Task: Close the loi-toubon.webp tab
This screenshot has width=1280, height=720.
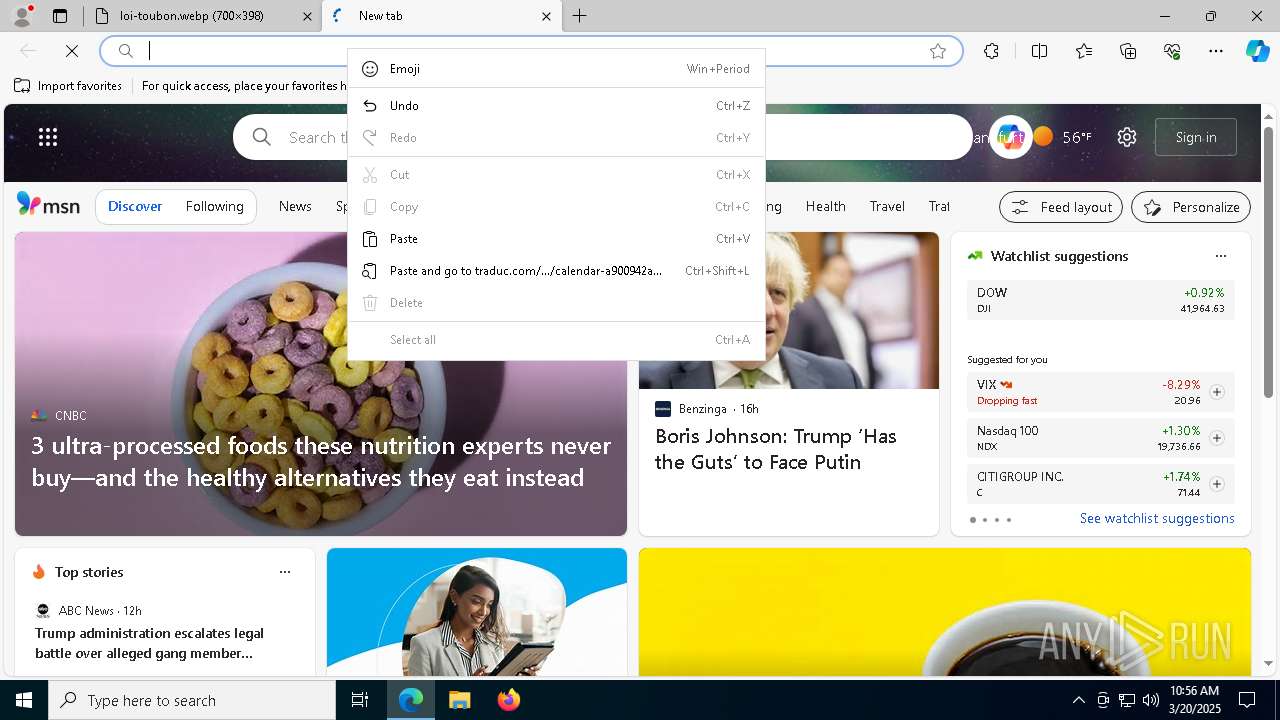Action: click(x=307, y=16)
